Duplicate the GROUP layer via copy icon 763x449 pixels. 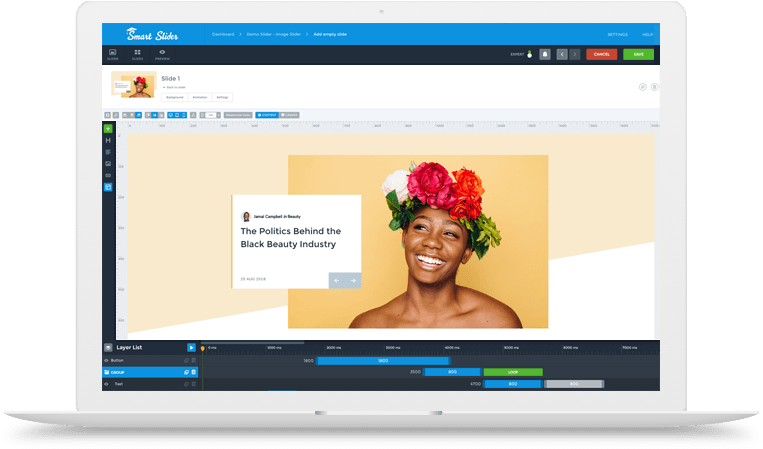pos(186,372)
